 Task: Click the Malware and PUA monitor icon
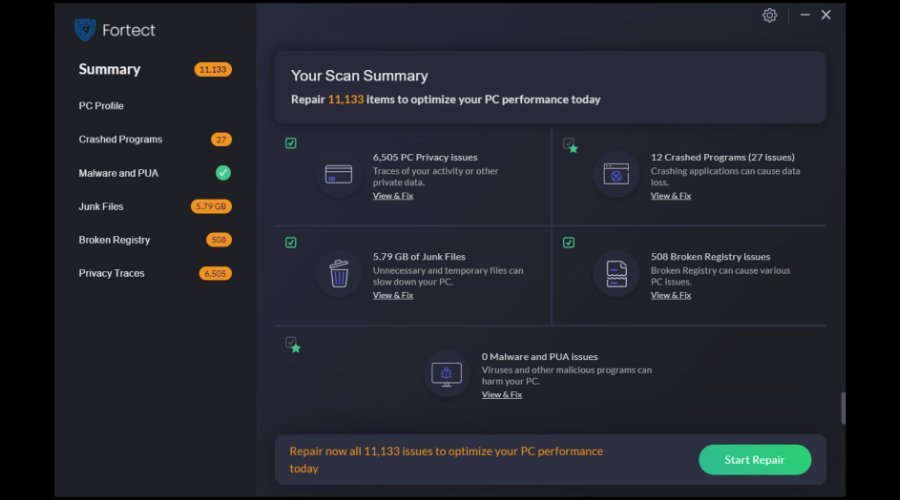click(446, 372)
